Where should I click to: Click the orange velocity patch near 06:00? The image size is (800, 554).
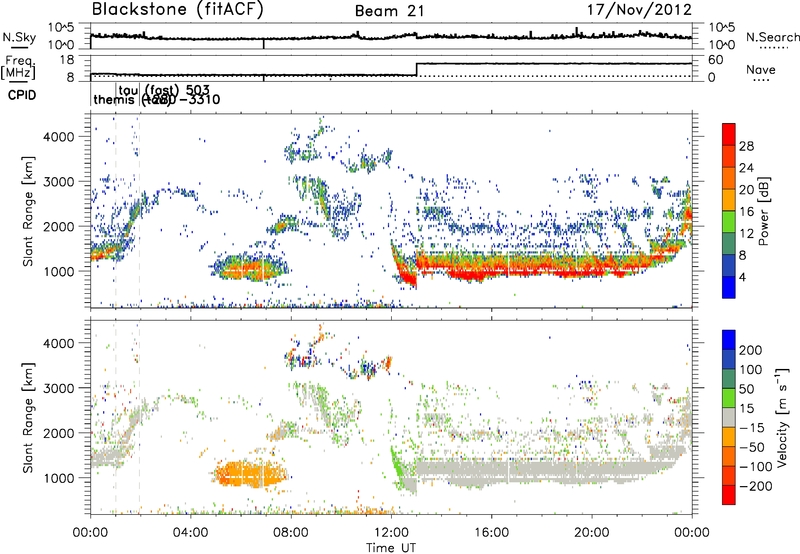[250, 473]
